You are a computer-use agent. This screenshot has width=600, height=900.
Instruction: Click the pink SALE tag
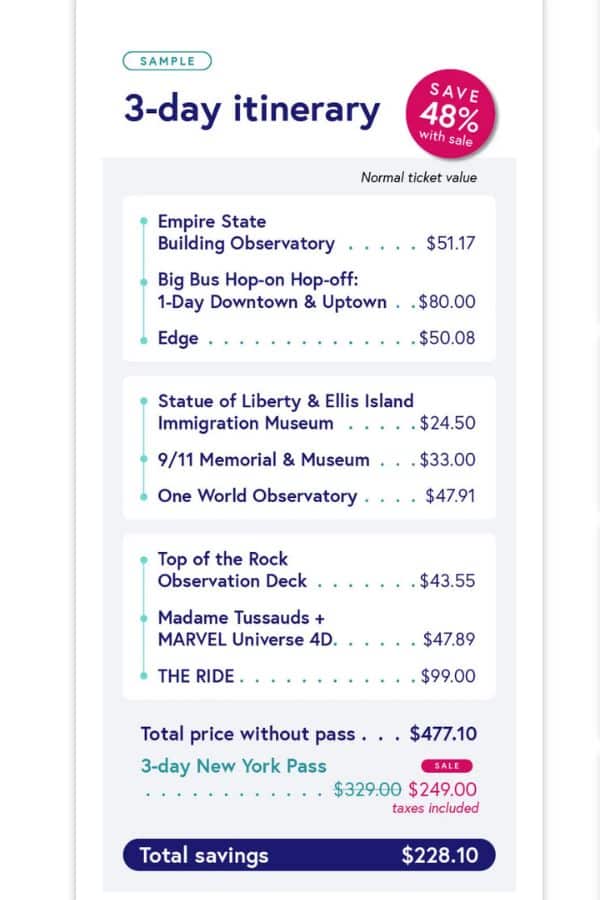454,766
